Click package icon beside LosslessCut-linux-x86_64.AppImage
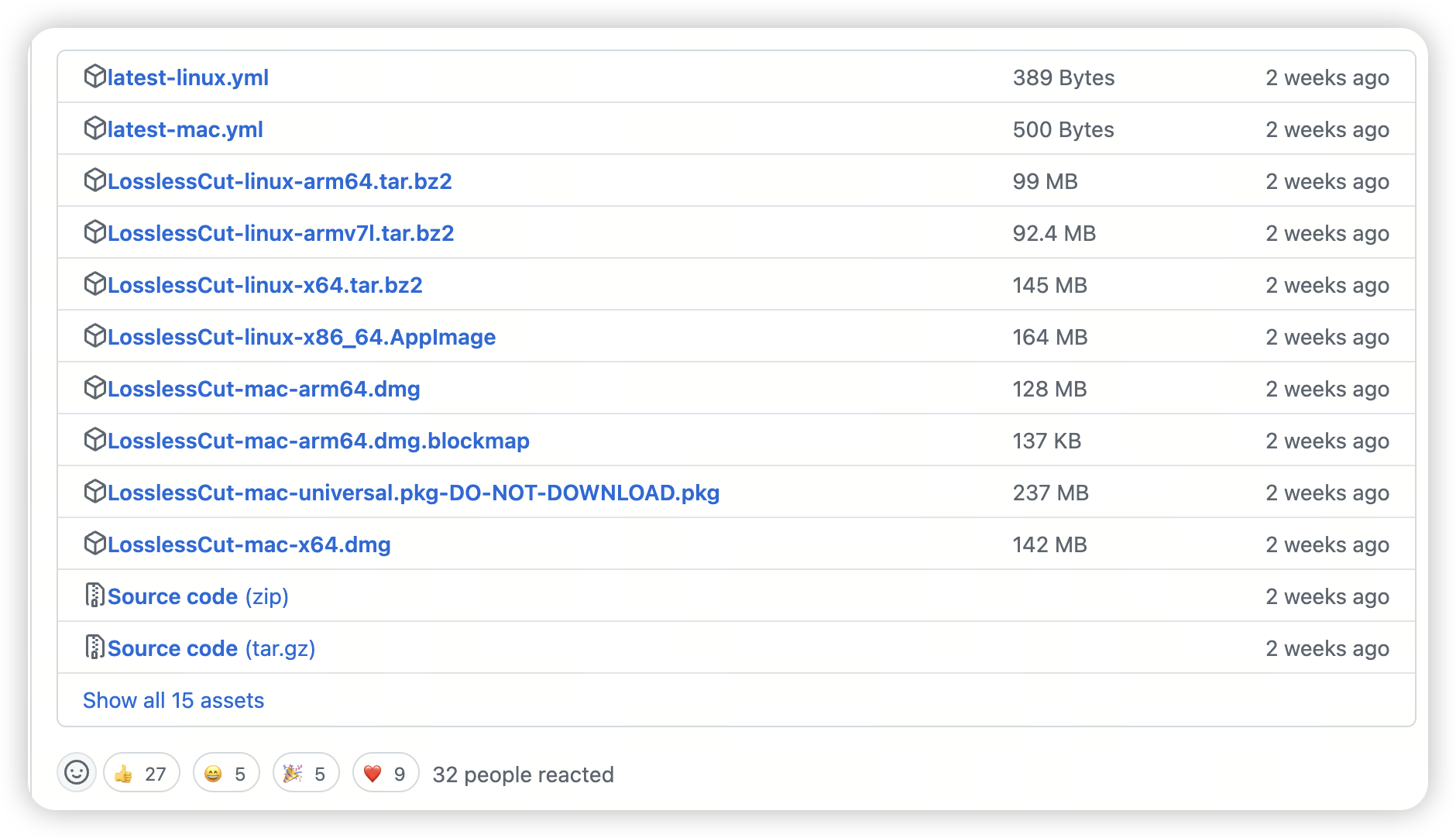Image resolution: width=1456 pixels, height=838 pixels. (94, 336)
